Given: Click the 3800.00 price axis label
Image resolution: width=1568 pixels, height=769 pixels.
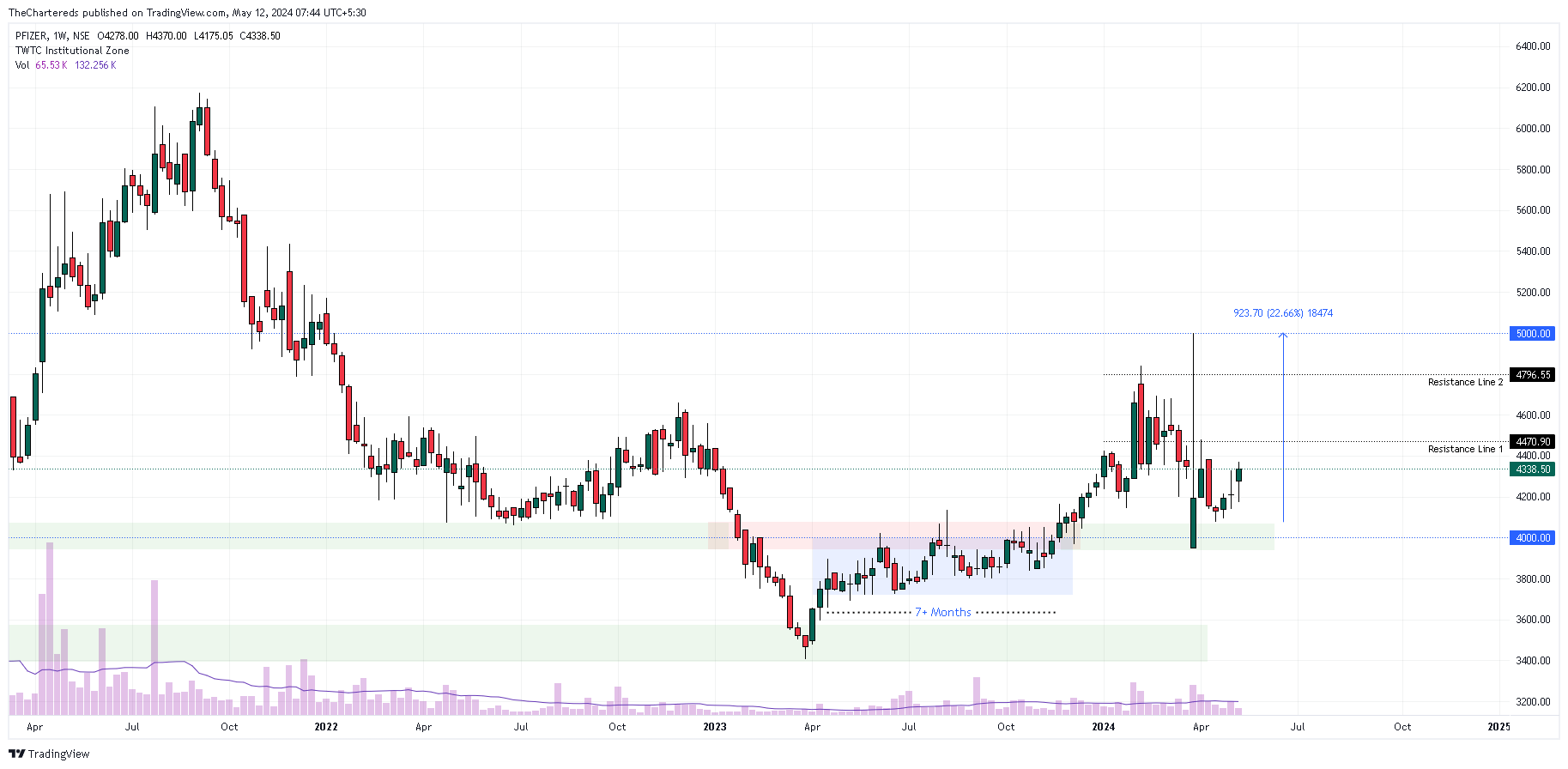Looking at the screenshot, I should [x=1533, y=579].
